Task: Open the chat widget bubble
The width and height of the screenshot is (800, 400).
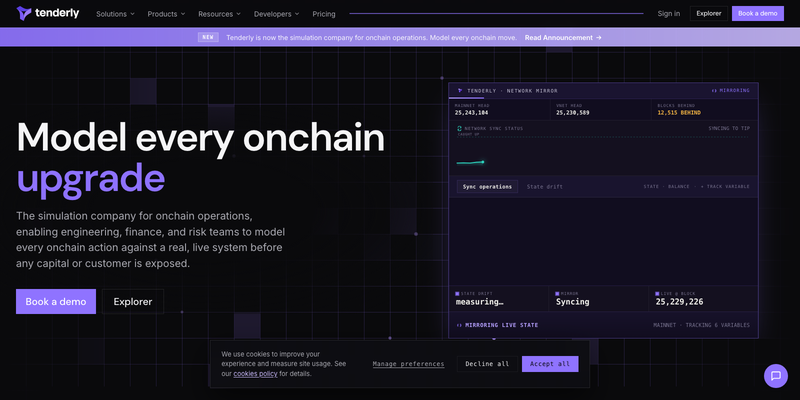Action: click(776, 376)
